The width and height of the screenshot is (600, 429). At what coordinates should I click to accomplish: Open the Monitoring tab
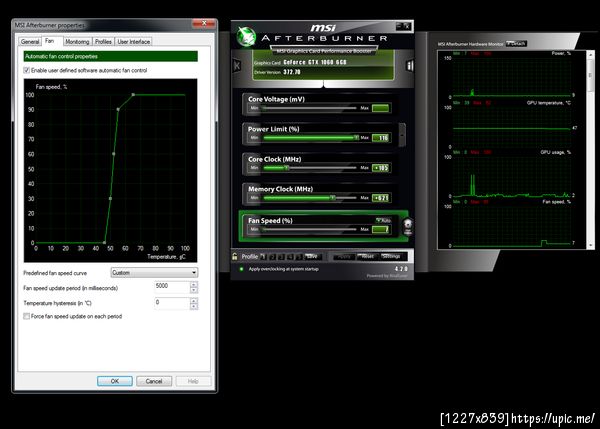77,42
